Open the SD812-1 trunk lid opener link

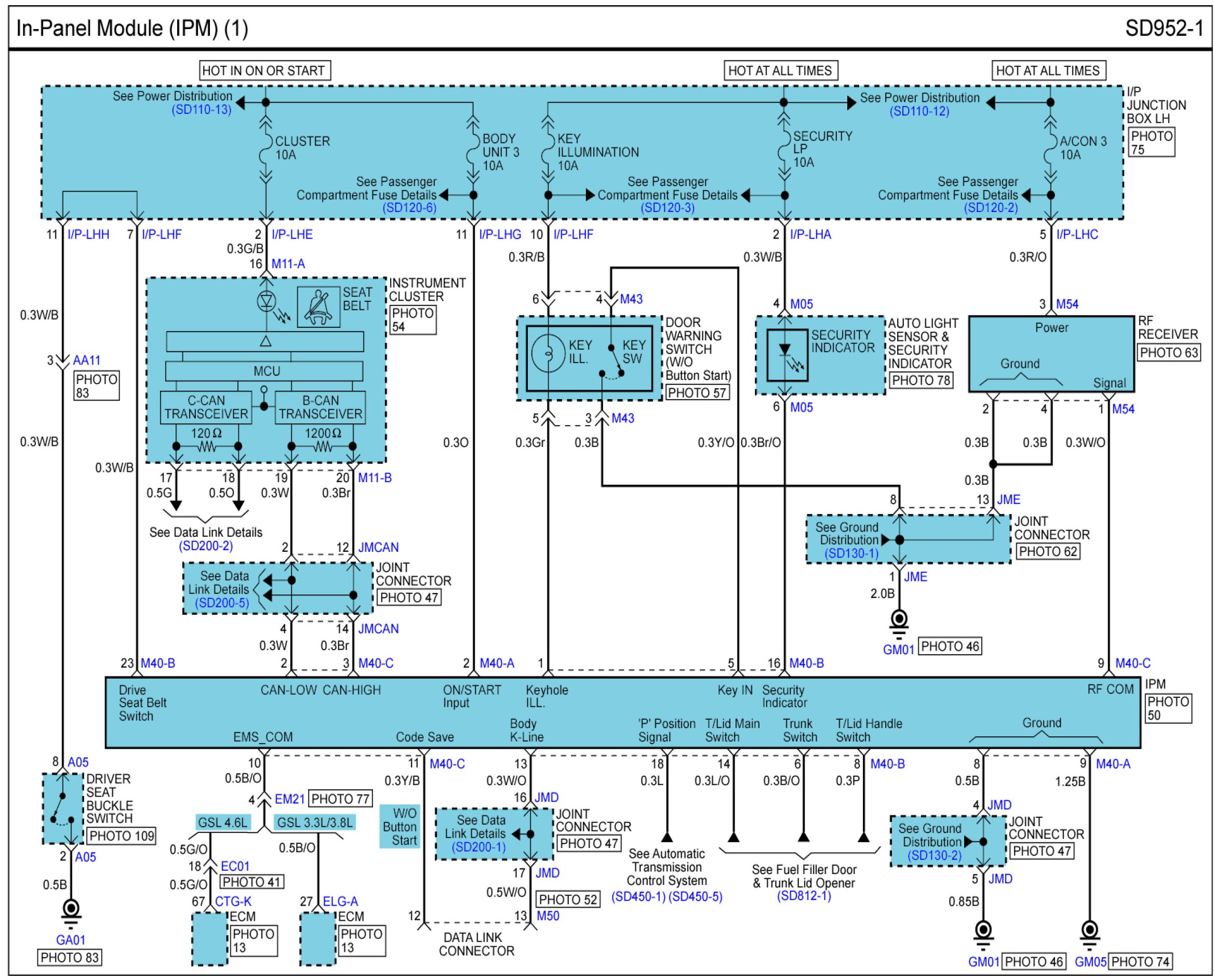click(x=804, y=896)
